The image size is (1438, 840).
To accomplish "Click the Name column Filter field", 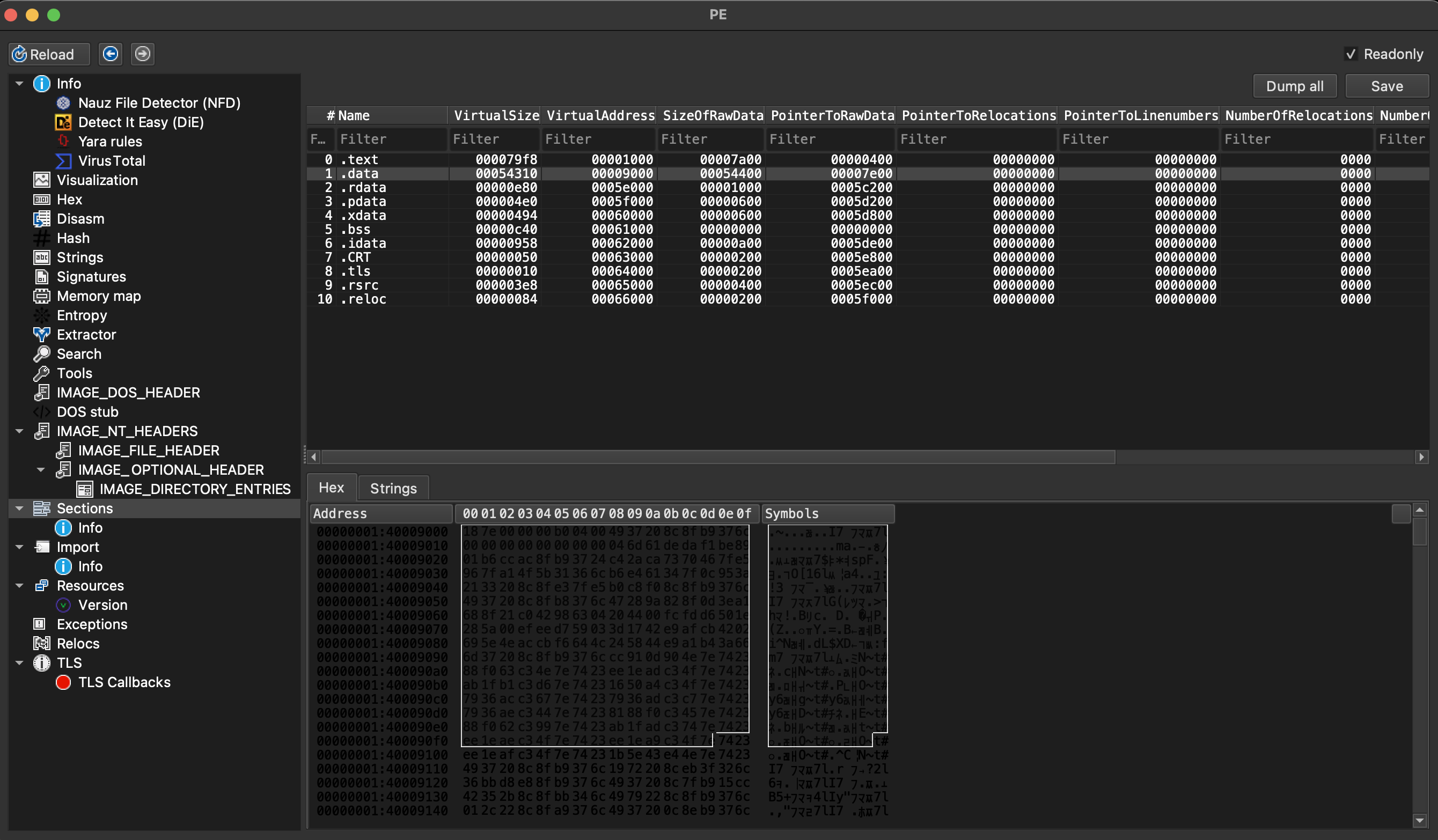I will click(x=392, y=139).
